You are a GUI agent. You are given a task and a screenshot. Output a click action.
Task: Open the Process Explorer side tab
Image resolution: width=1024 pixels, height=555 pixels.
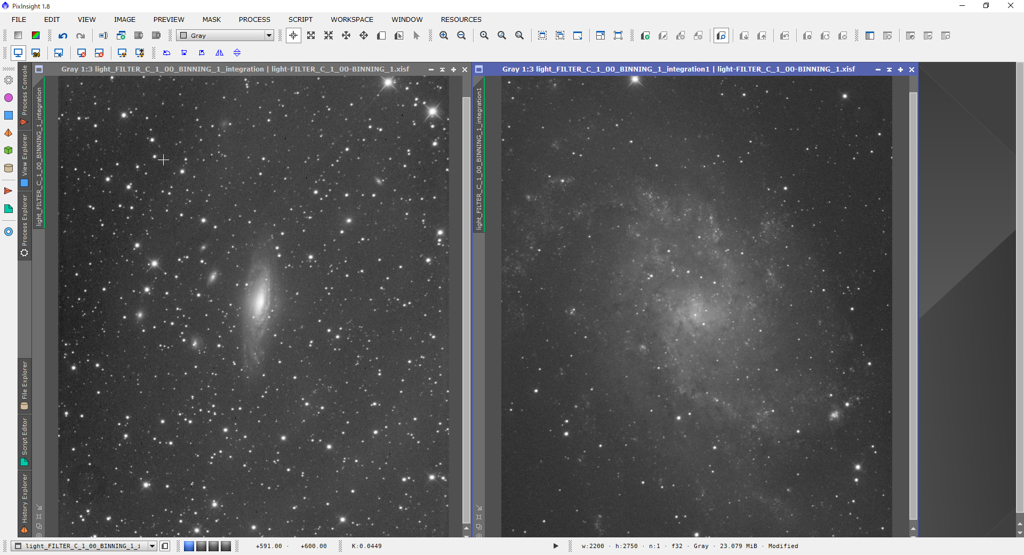tap(24, 224)
